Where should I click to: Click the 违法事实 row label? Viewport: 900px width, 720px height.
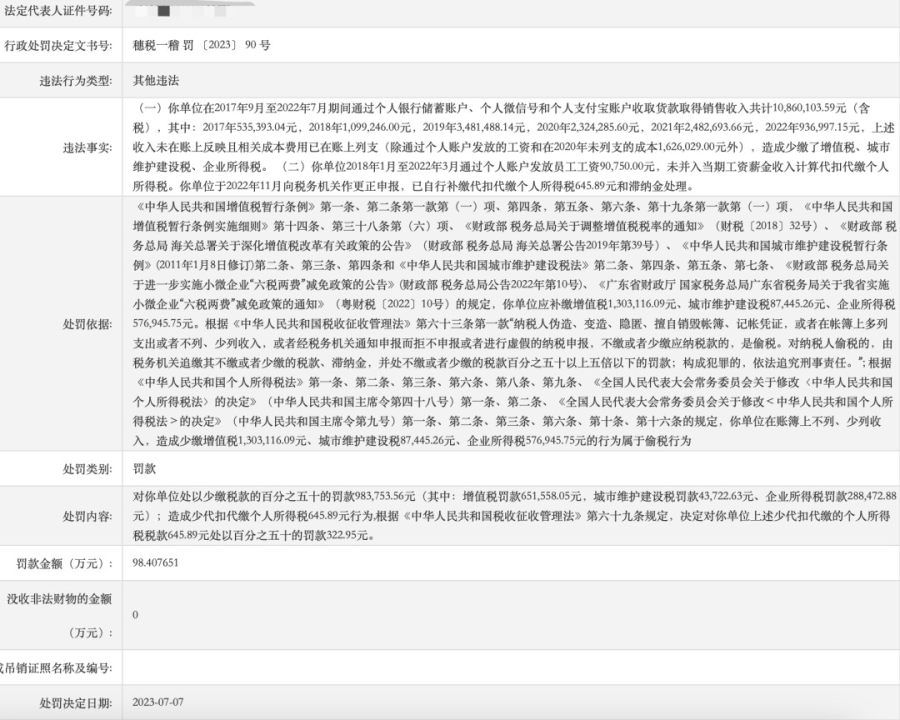(x=87, y=148)
